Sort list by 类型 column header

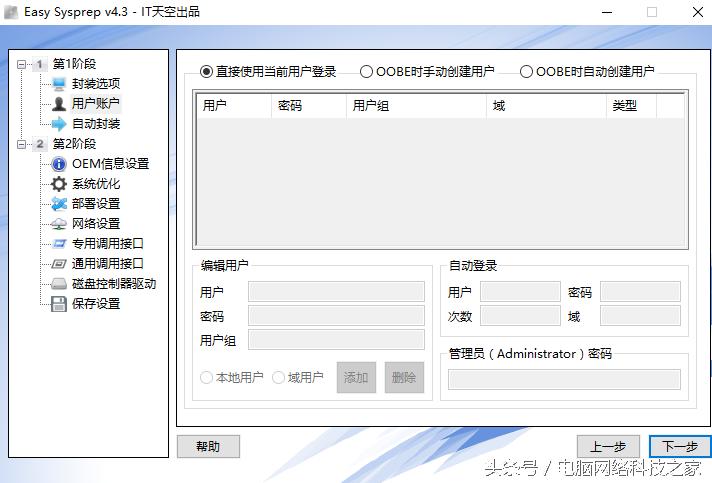point(631,106)
